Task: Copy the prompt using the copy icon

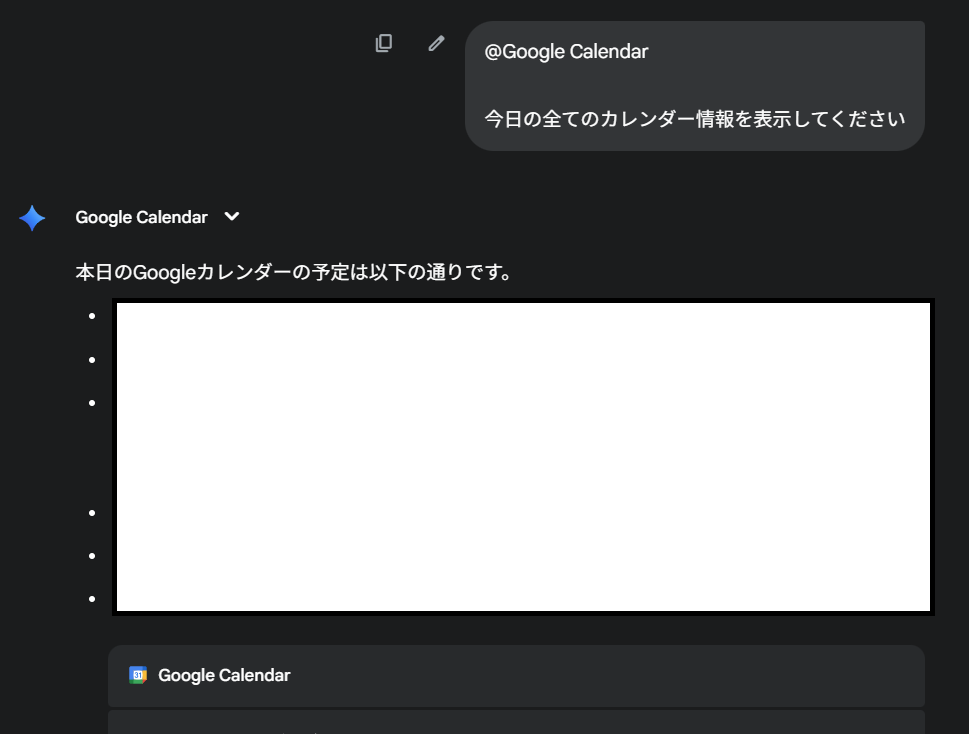Action: (384, 43)
